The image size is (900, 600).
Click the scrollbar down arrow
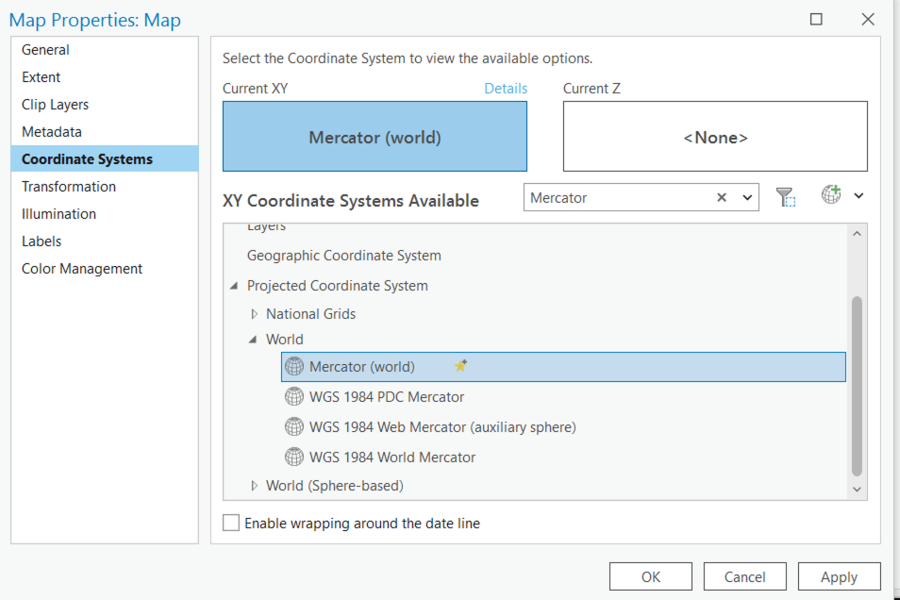point(856,489)
